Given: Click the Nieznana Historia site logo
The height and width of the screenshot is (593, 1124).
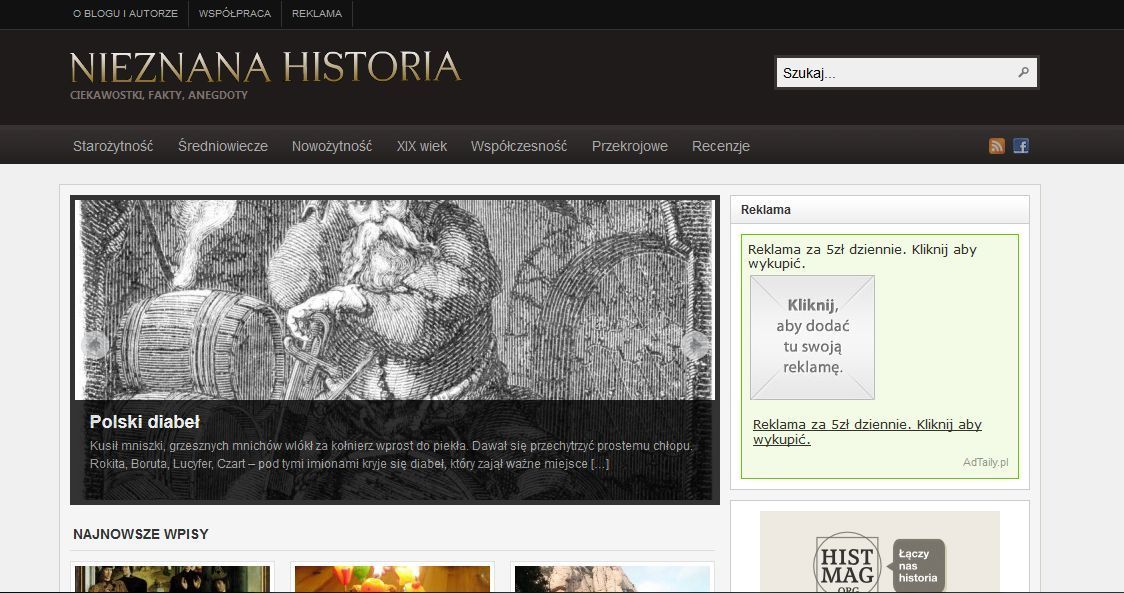Looking at the screenshot, I should [x=265, y=67].
